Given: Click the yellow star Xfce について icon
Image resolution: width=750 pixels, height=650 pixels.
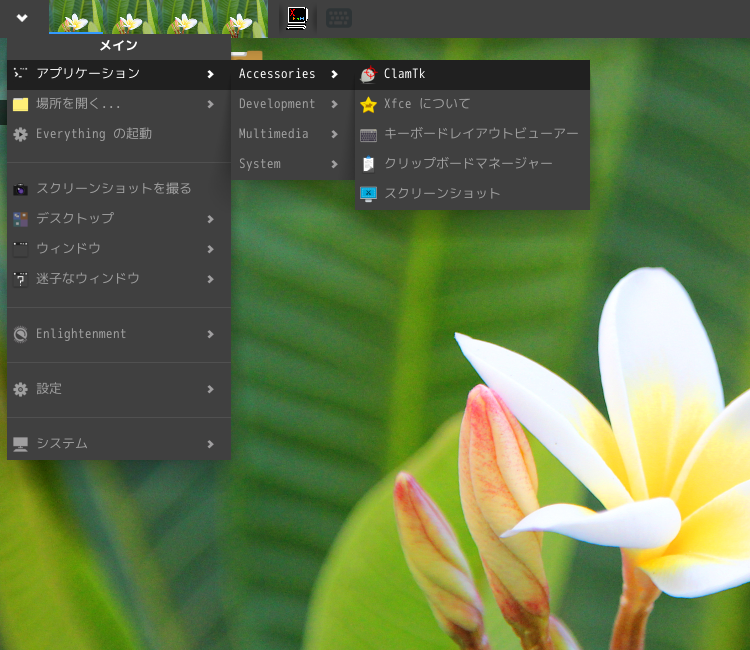Looking at the screenshot, I should (x=368, y=104).
